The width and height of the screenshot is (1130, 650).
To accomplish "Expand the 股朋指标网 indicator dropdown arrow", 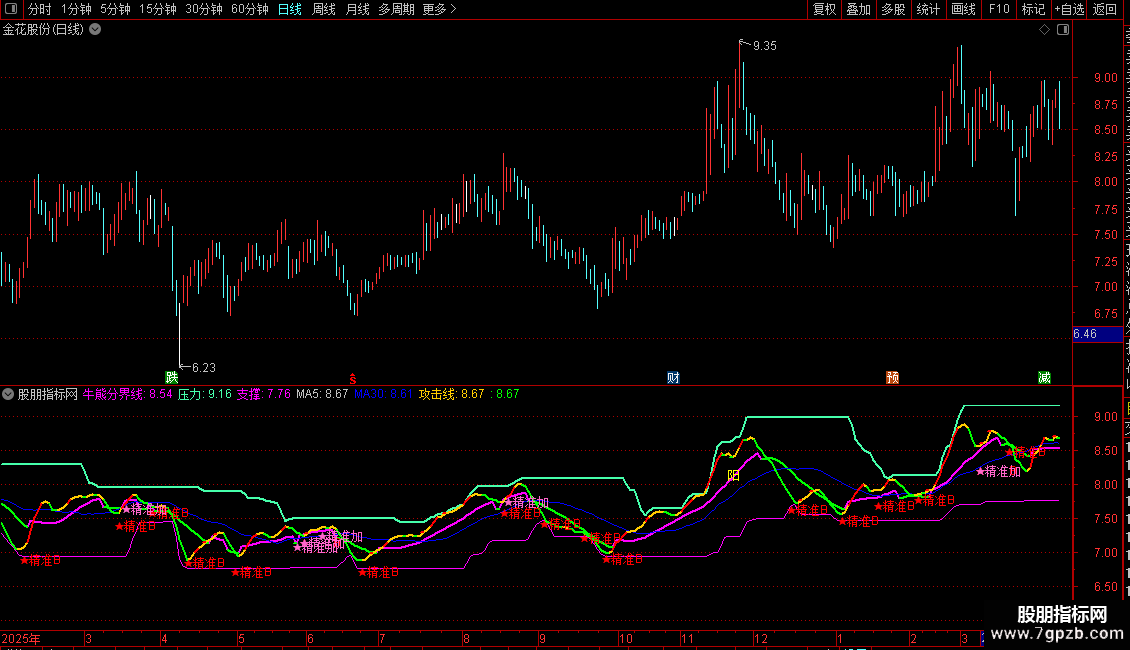I will click(8, 394).
